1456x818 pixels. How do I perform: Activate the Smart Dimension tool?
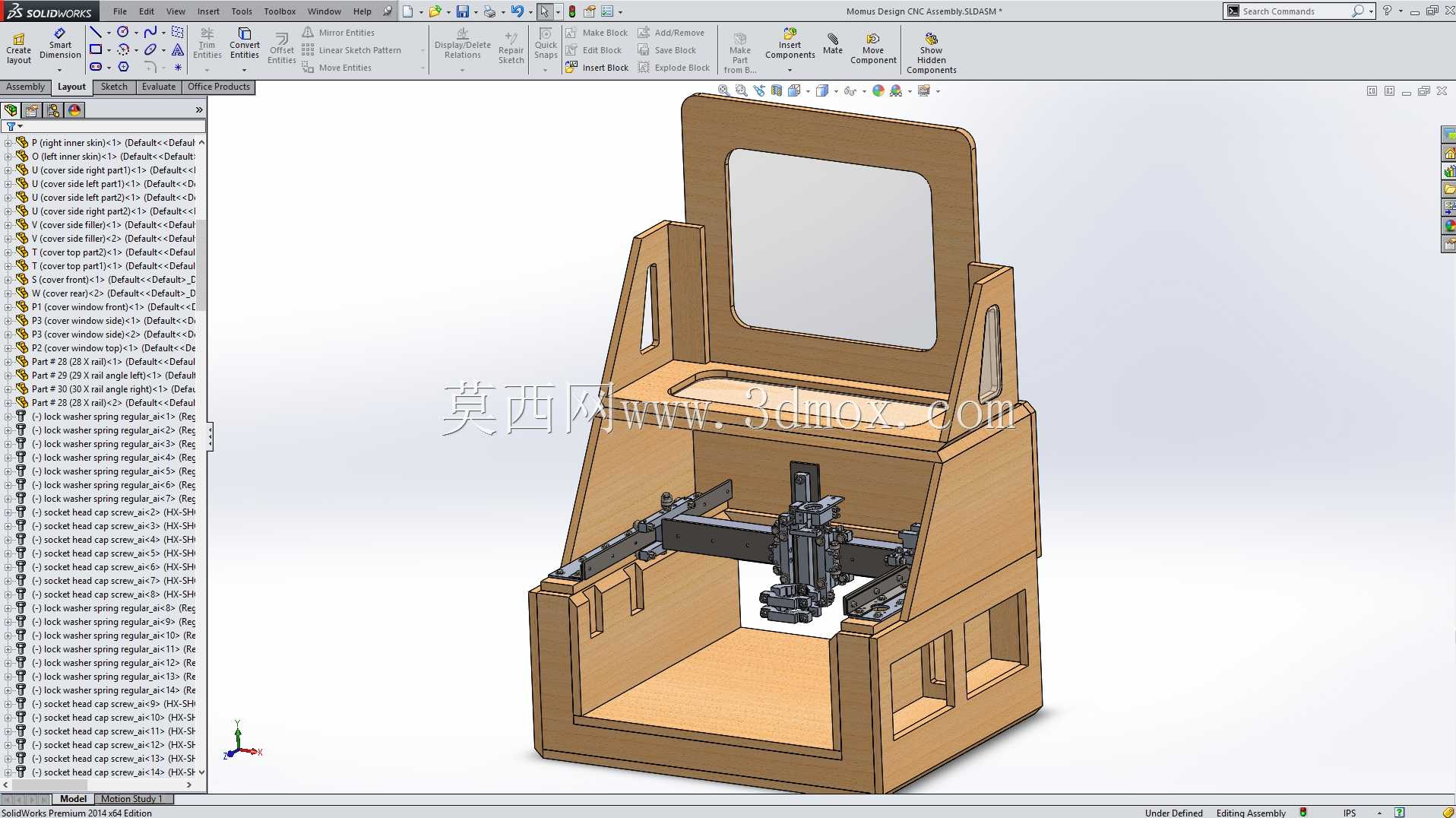click(60, 46)
